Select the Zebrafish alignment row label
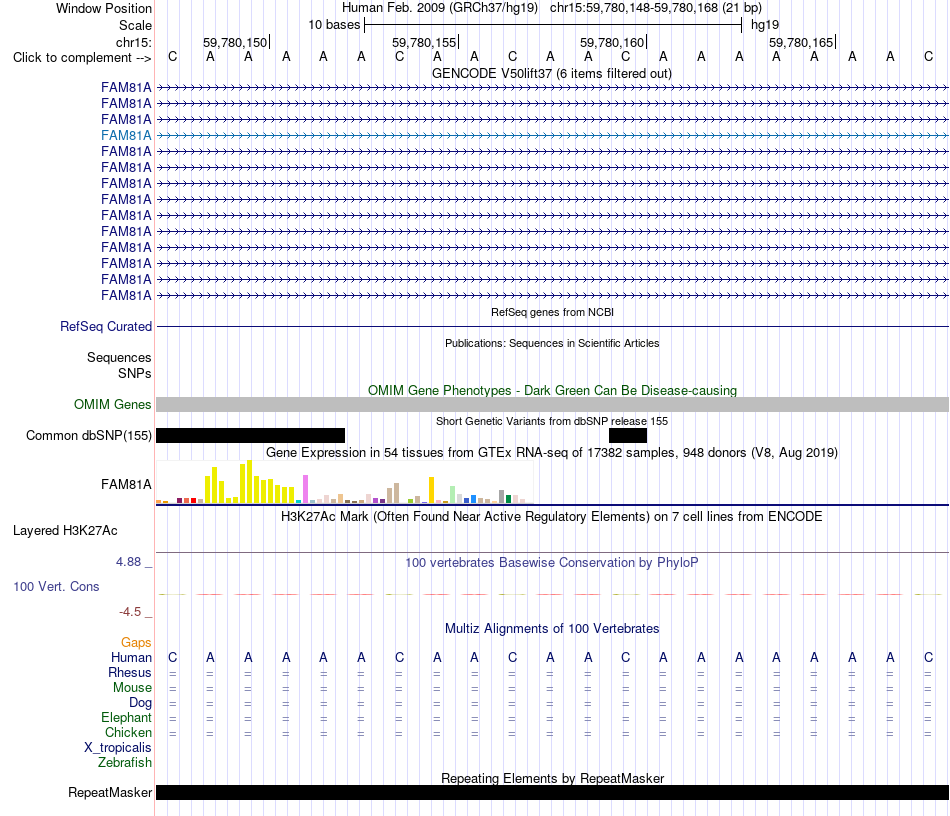 [x=125, y=762]
